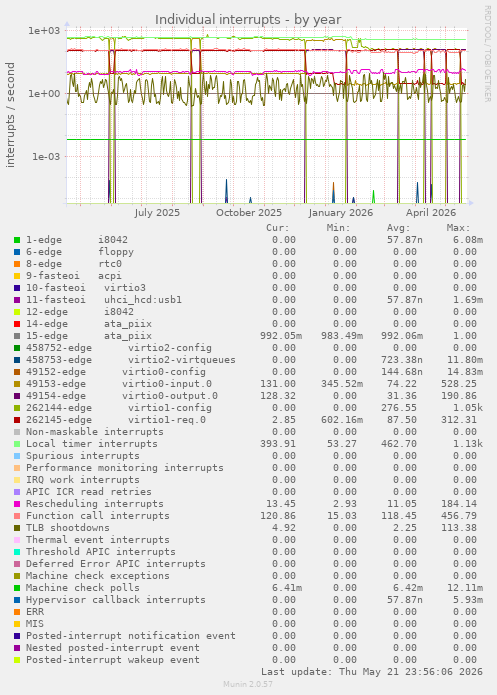Click the swatch for Machine check polls
The height and width of the screenshot is (695, 497).
click(17, 588)
